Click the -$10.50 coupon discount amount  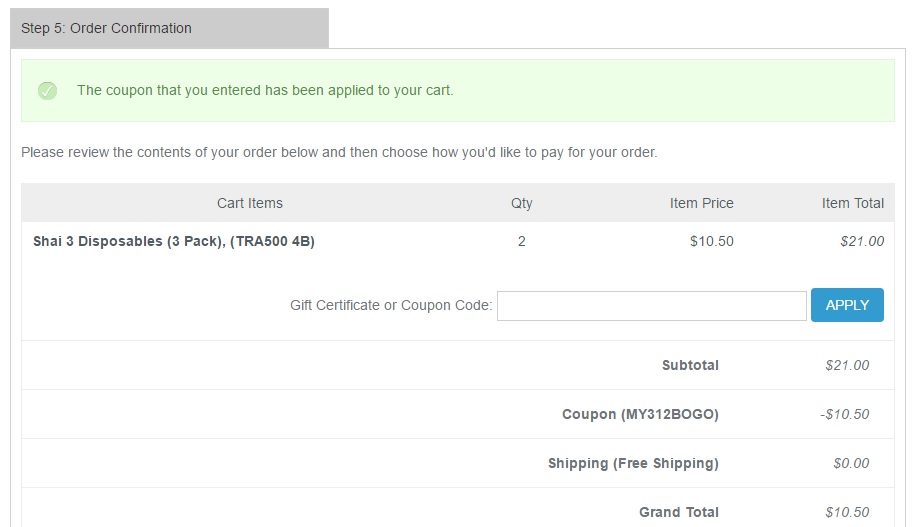pos(845,414)
